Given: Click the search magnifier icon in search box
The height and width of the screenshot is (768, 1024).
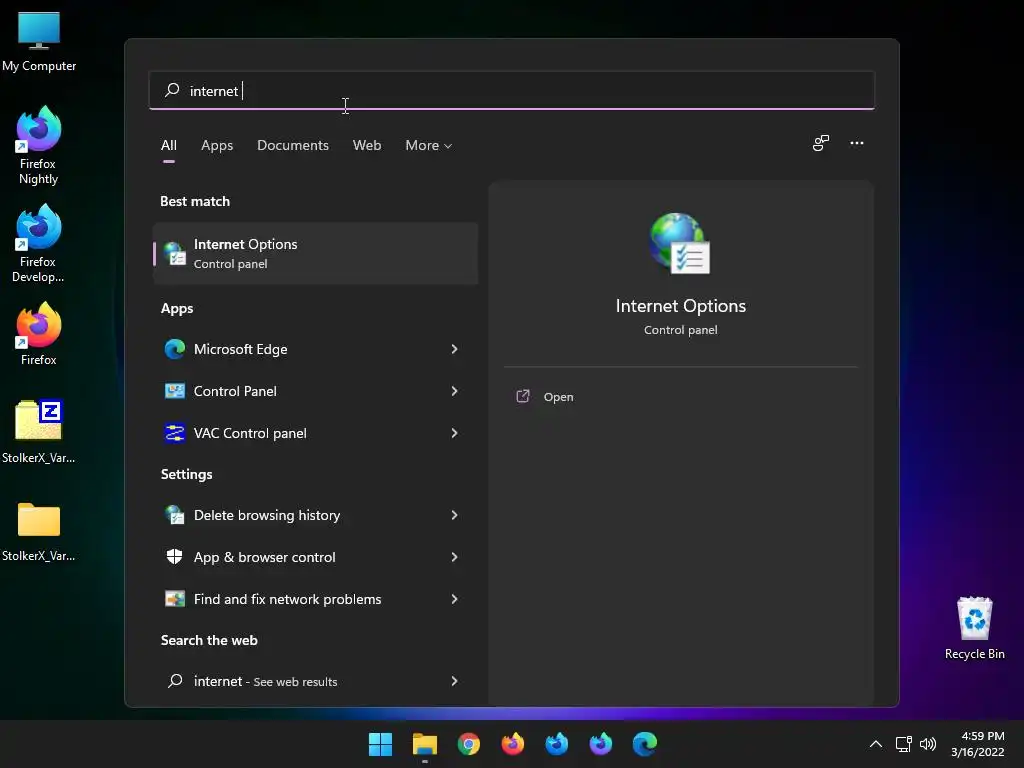Looking at the screenshot, I should tap(172, 90).
